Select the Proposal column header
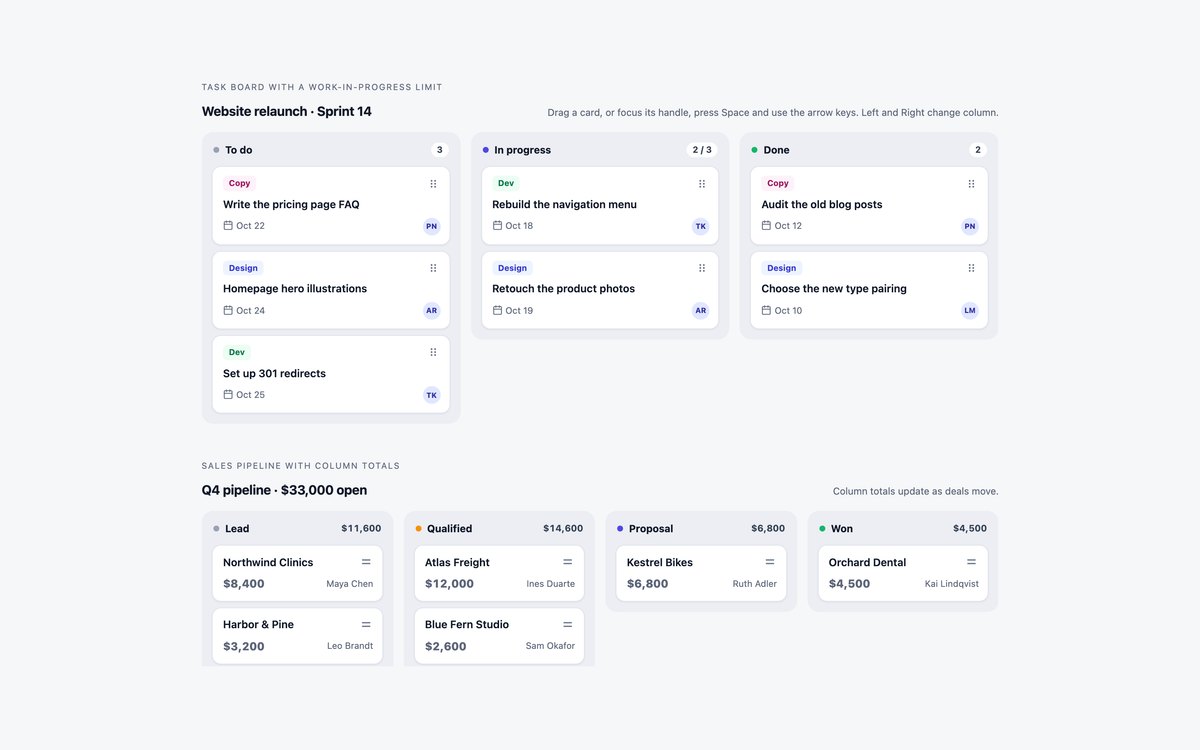 701,528
